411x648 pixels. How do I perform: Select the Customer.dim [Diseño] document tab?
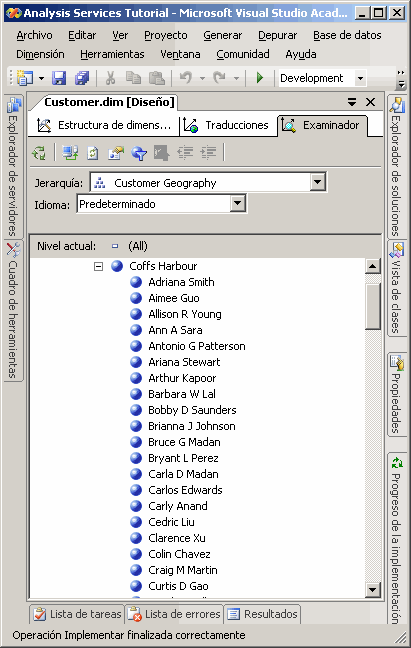click(109, 102)
